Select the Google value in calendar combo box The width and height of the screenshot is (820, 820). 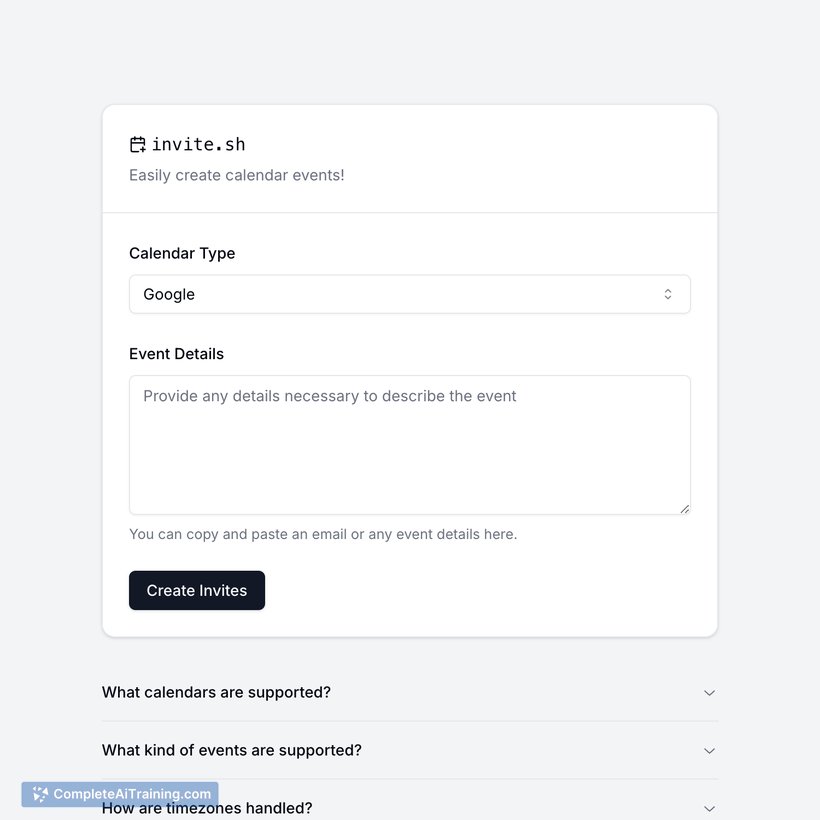(169, 294)
